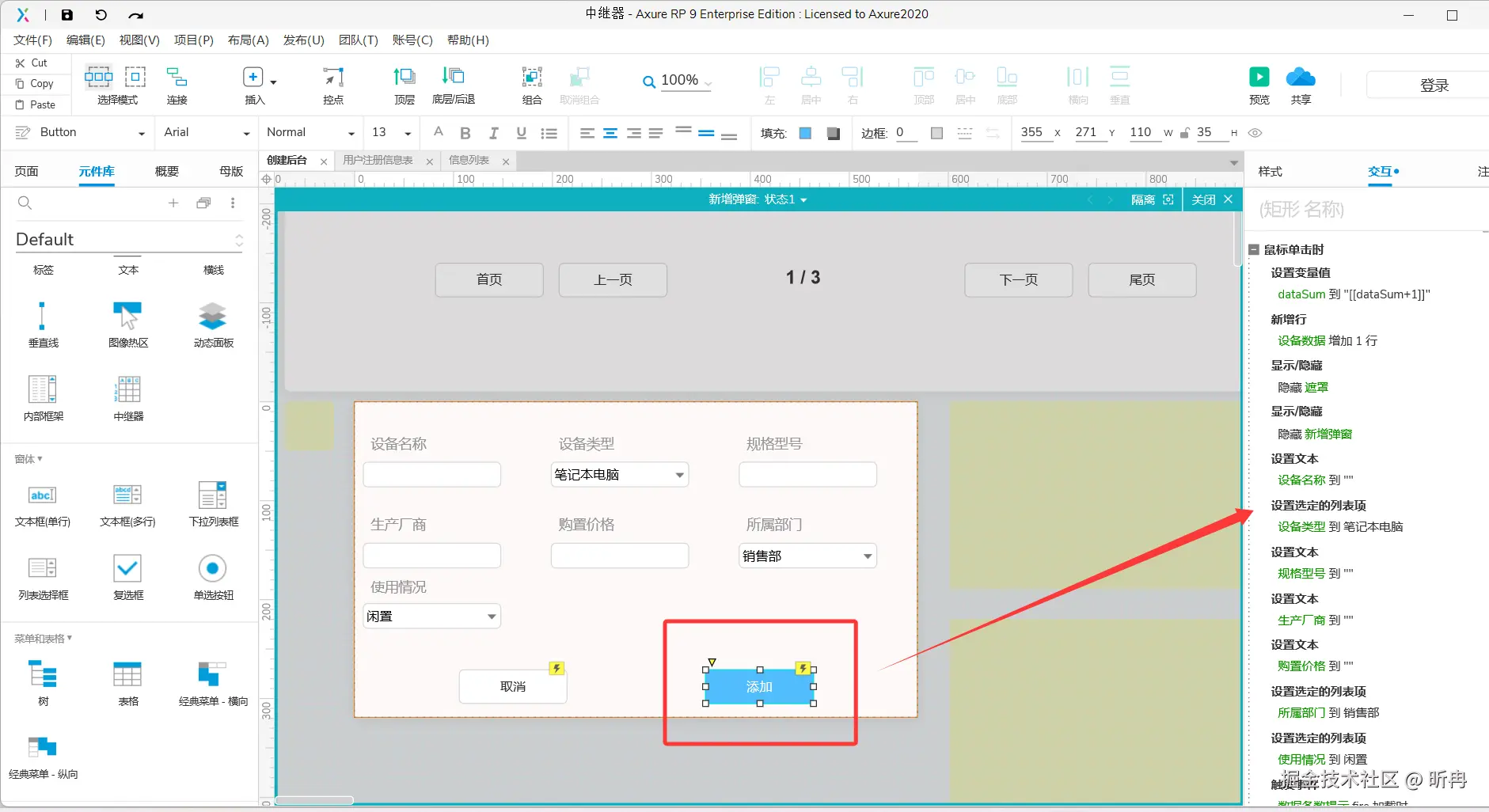Click the 关闭 close panel button

(x=1212, y=199)
